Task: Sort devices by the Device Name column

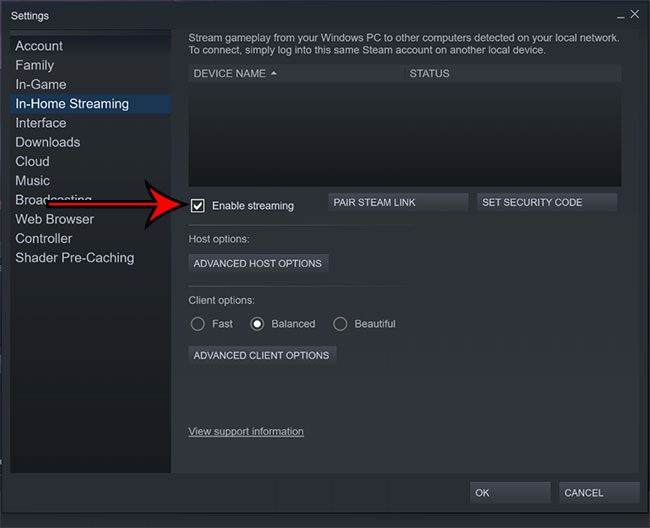Action: click(x=296, y=73)
